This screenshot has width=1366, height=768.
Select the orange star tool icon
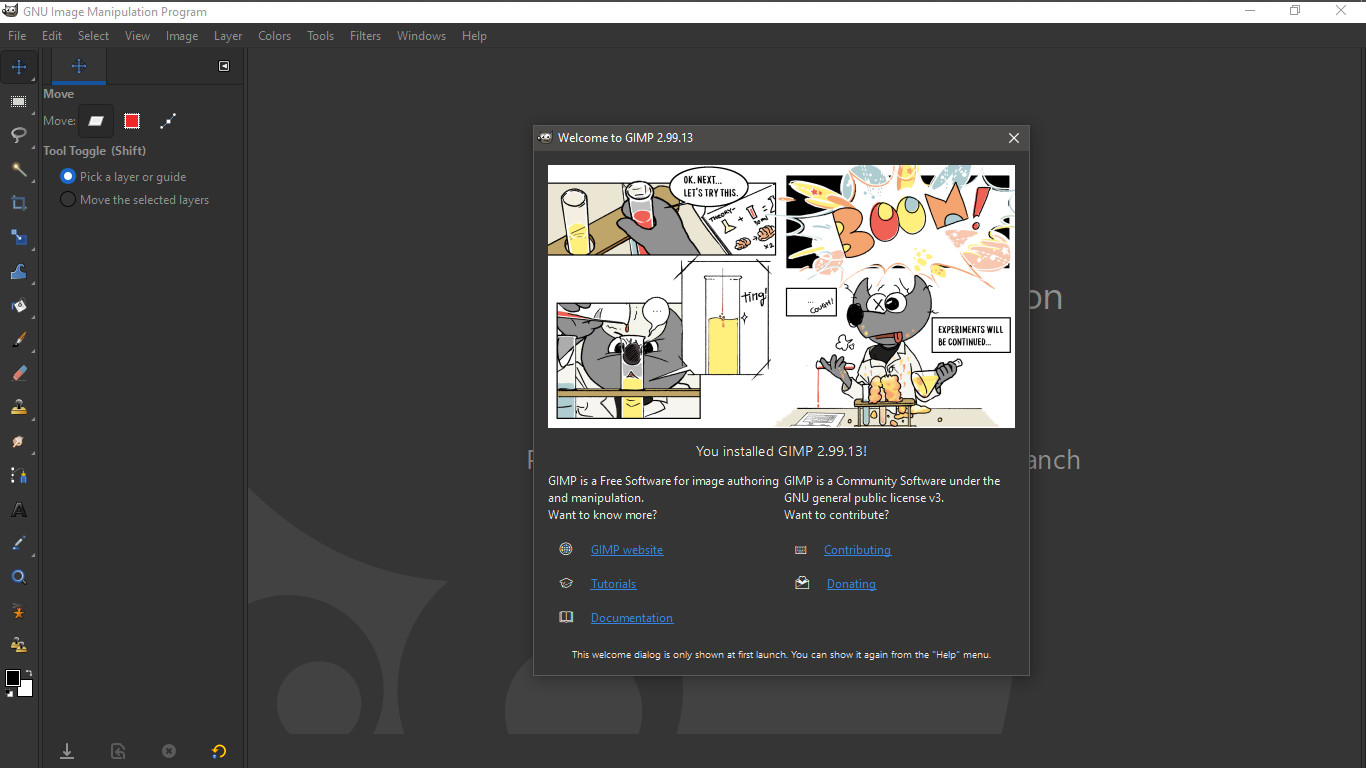coord(19,611)
